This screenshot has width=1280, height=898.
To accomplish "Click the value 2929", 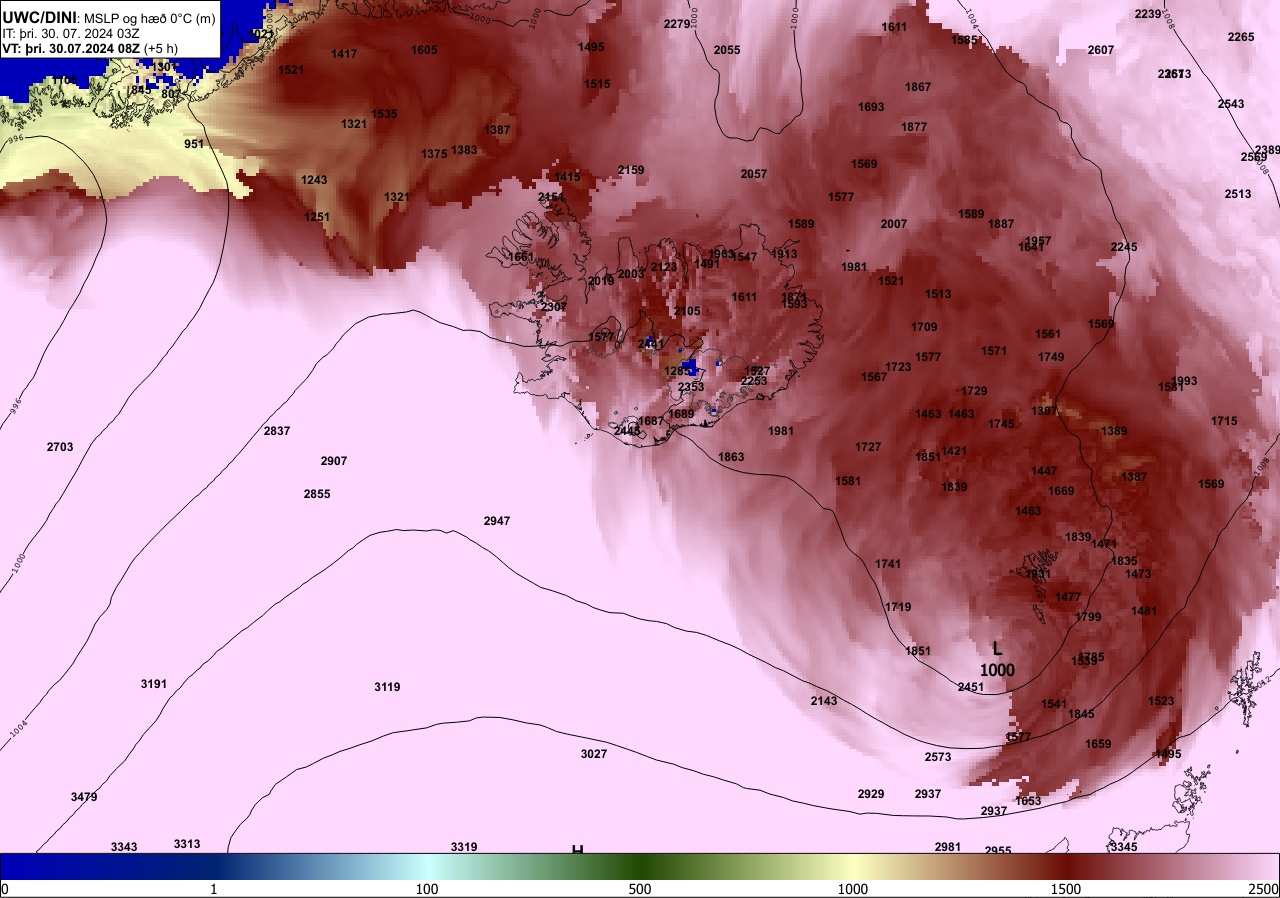I will [x=871, y=794].
